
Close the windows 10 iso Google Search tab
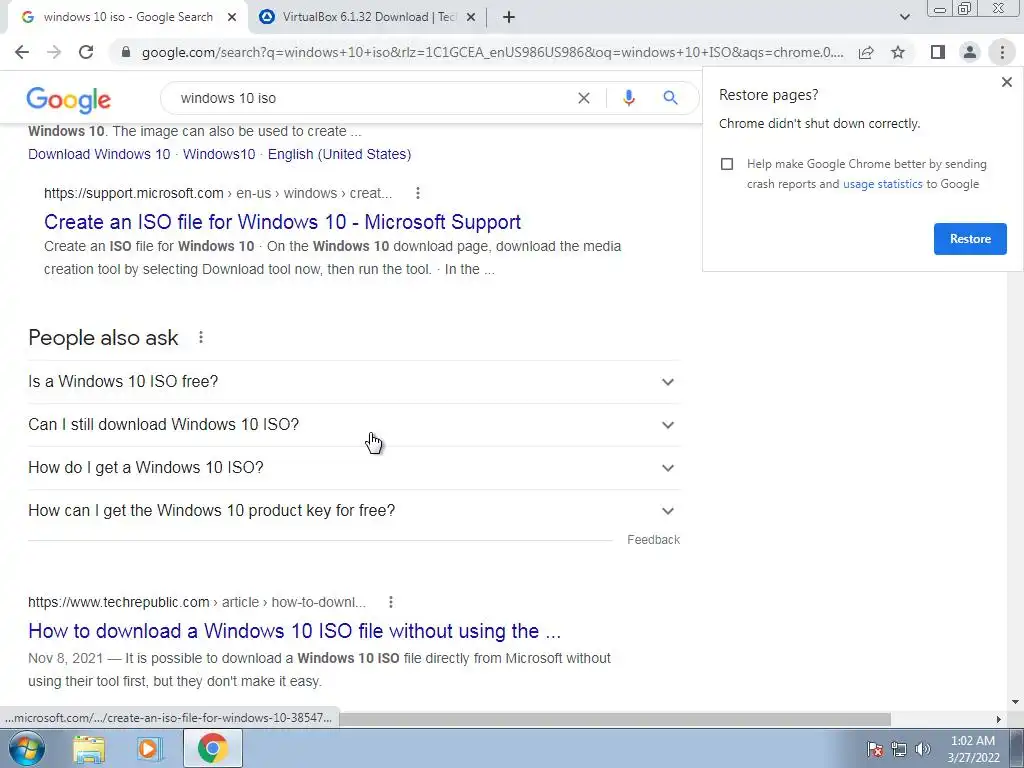point(232,18)
